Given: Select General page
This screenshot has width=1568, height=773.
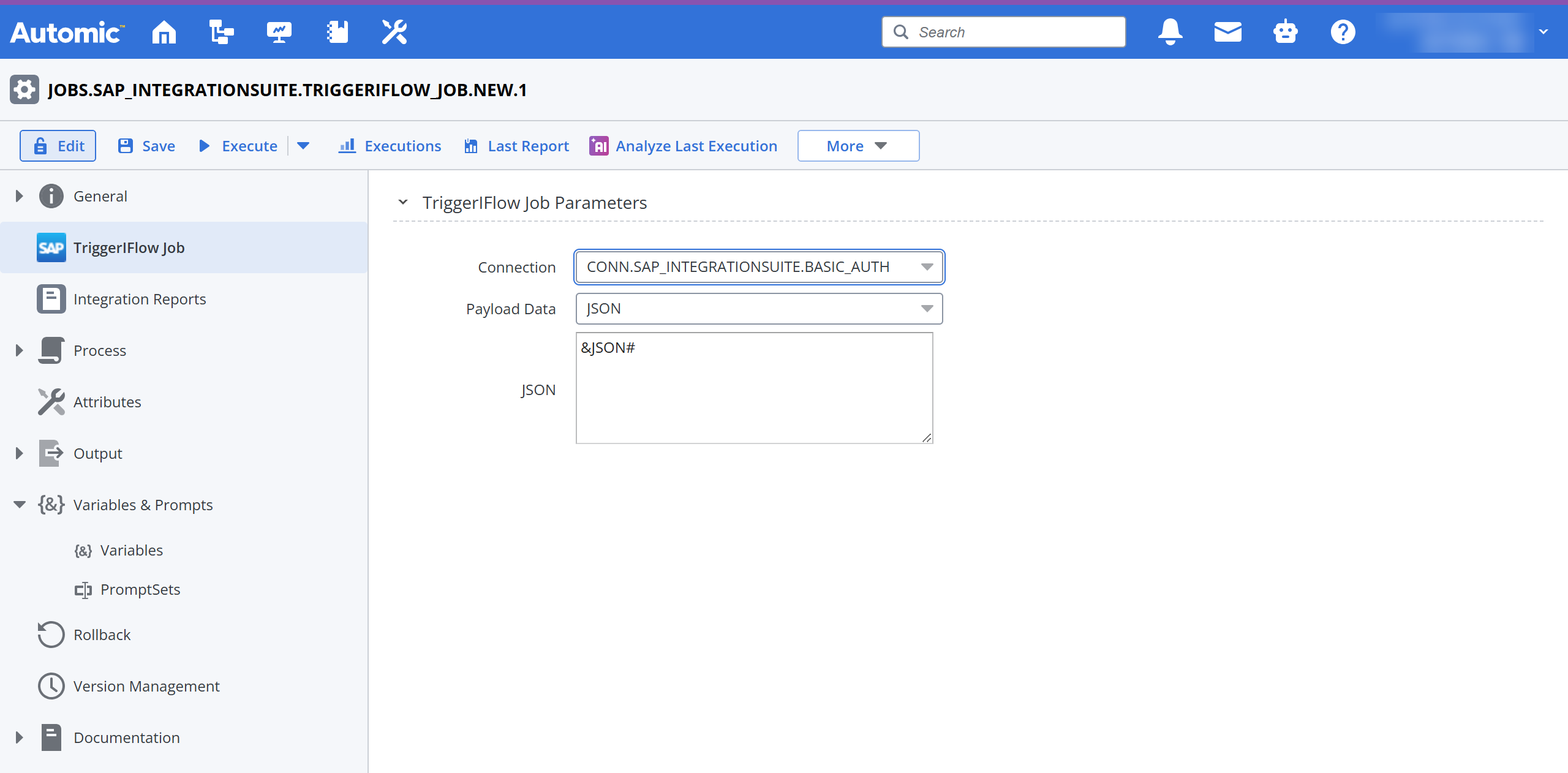Looking at the screenshot, I should tap(100, 196).
